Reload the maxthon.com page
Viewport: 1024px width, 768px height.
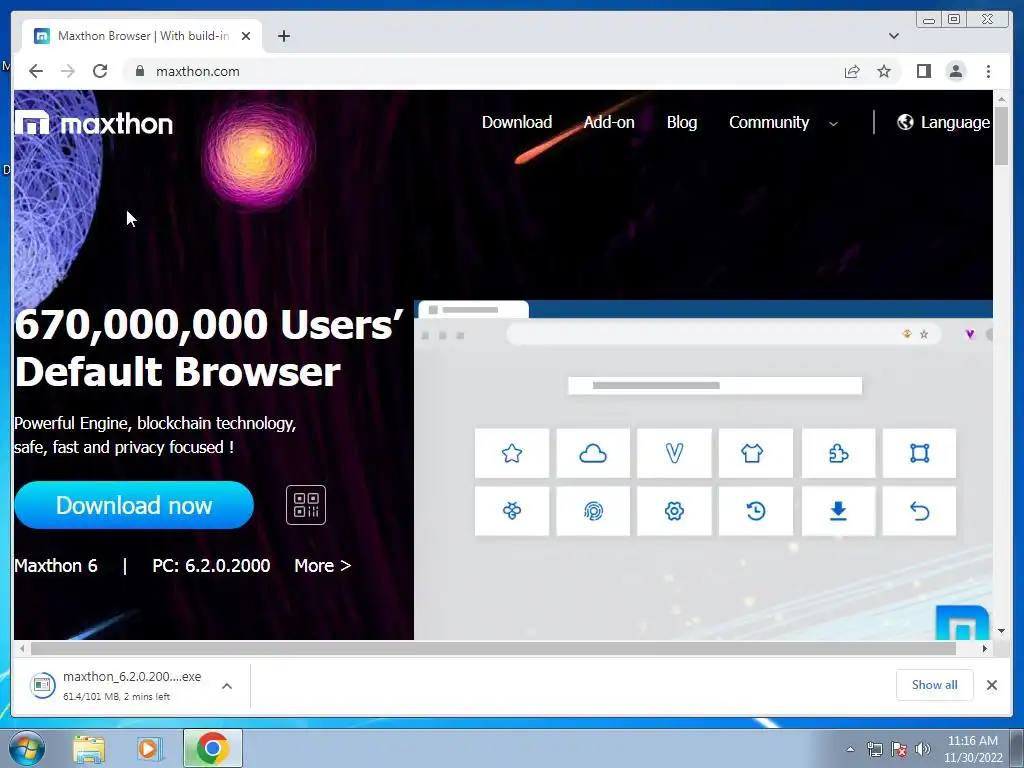(100, 71)
